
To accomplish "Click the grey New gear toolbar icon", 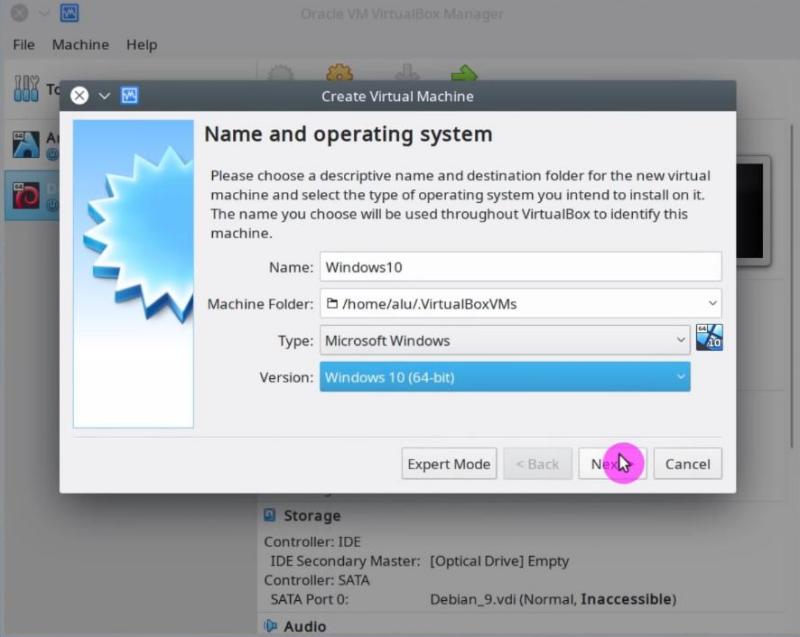I will click(x=280, y=73).
